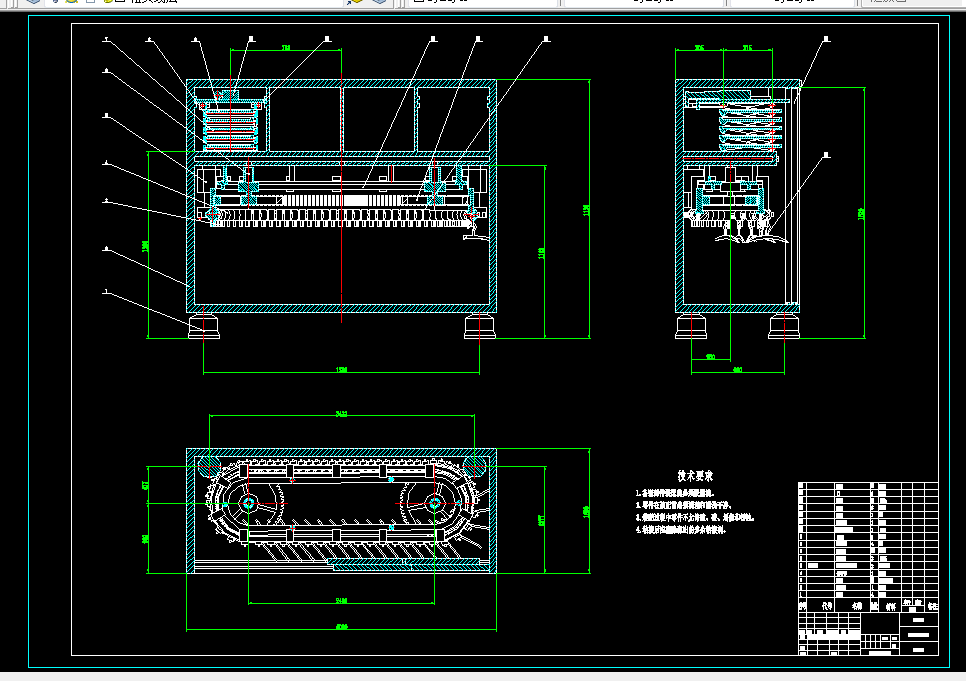Select the left sprocket wheel in bottom view
The height and width of the screenshot is (681, 966).
pos(249,504)
